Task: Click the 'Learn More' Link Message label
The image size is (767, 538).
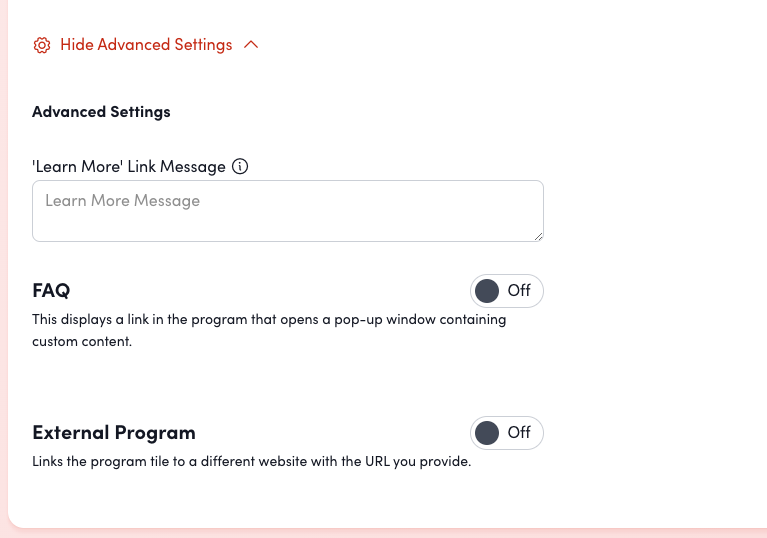Action: [129, 166]
